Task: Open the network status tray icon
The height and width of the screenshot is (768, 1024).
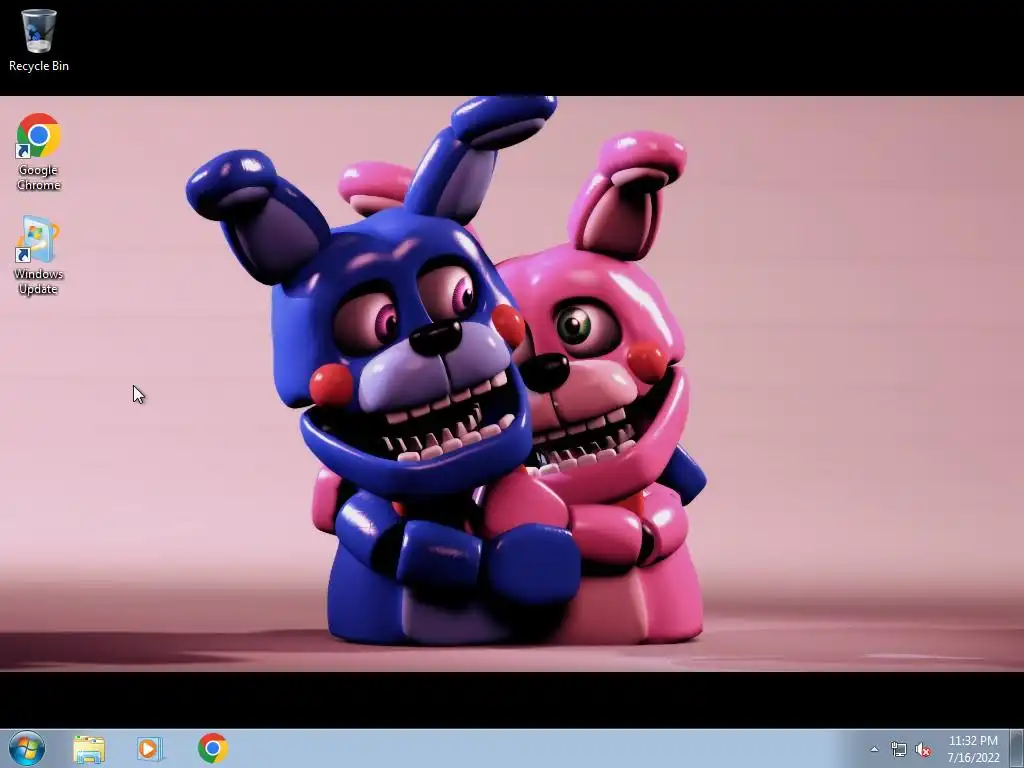Action: [x=899, y=750]
